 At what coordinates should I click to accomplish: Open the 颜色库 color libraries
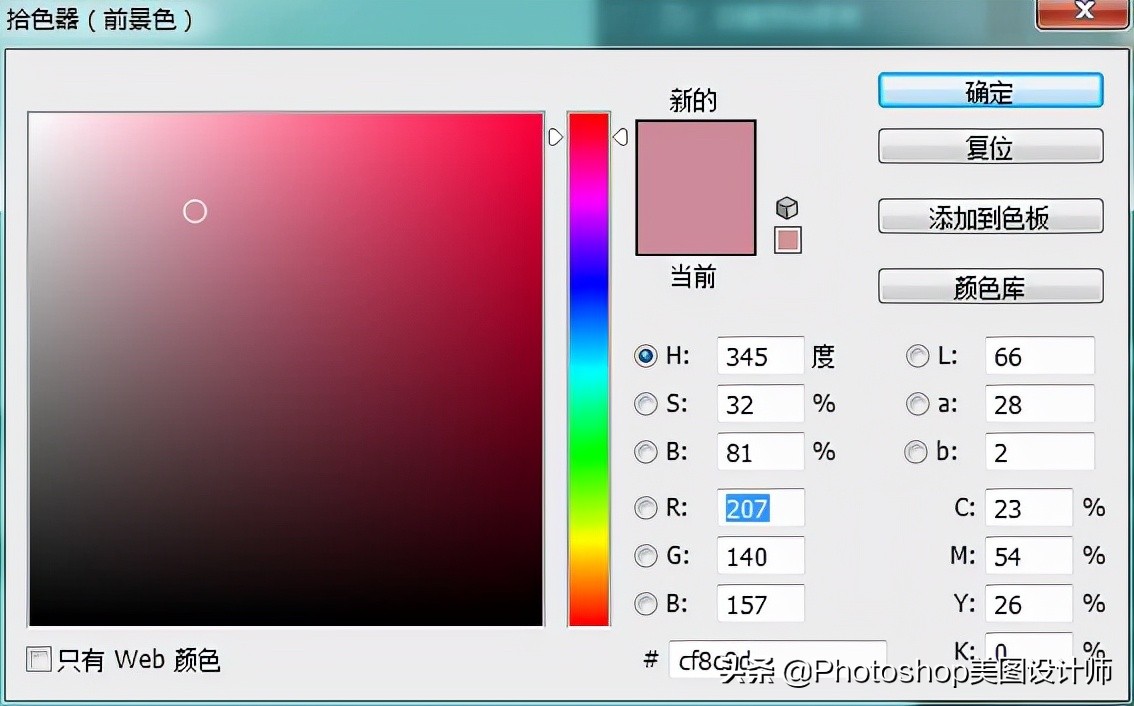tap(989, 286)
